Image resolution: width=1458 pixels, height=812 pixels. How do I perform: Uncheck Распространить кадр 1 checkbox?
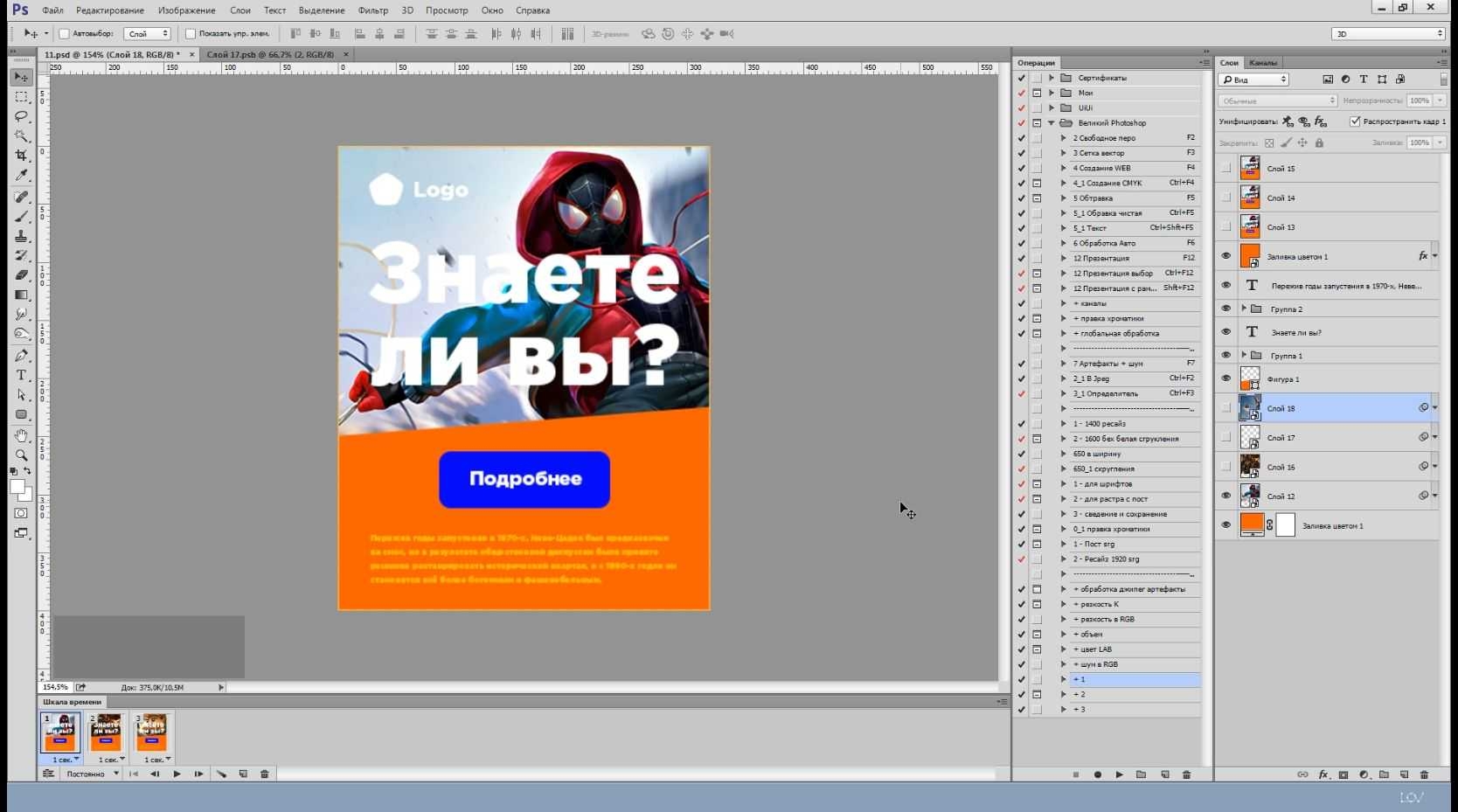pyautogui.click(x=1355, y=121)
